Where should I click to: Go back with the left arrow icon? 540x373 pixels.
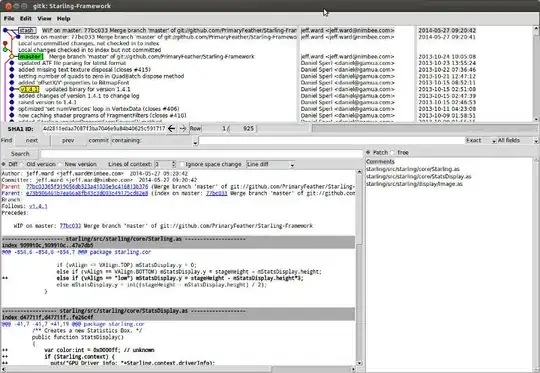pyautogui.click(x=172, y=128)
